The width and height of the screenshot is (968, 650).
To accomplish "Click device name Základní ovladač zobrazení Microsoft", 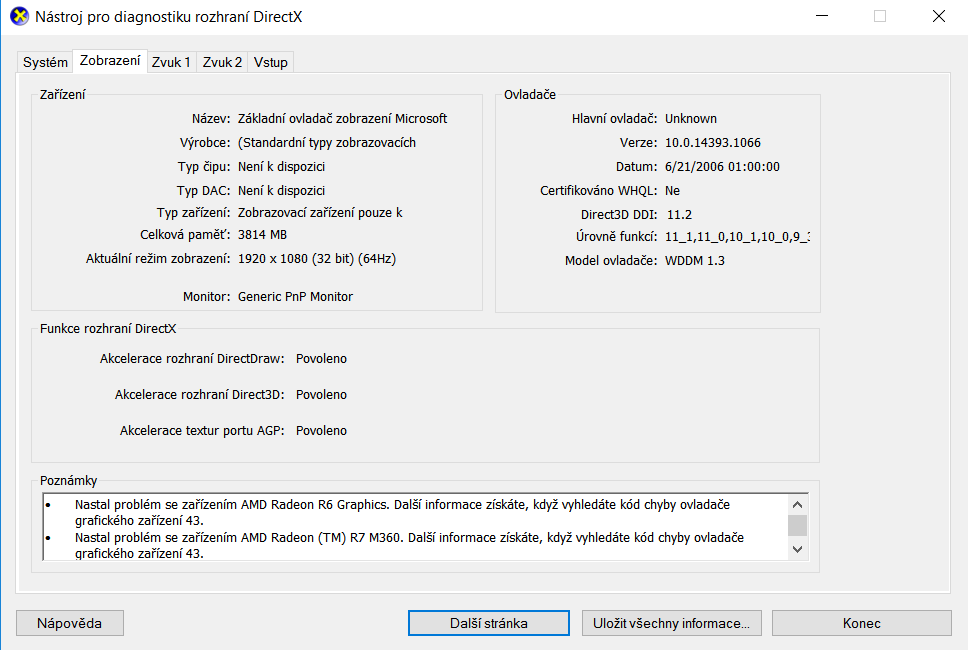I will (342, 119).
